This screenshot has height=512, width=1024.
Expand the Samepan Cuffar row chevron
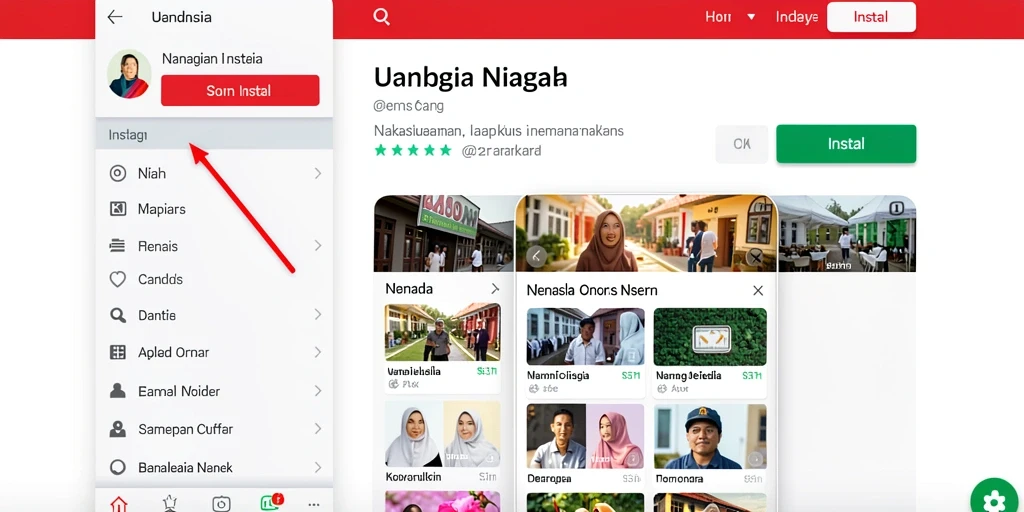click(x=317, y=429)
